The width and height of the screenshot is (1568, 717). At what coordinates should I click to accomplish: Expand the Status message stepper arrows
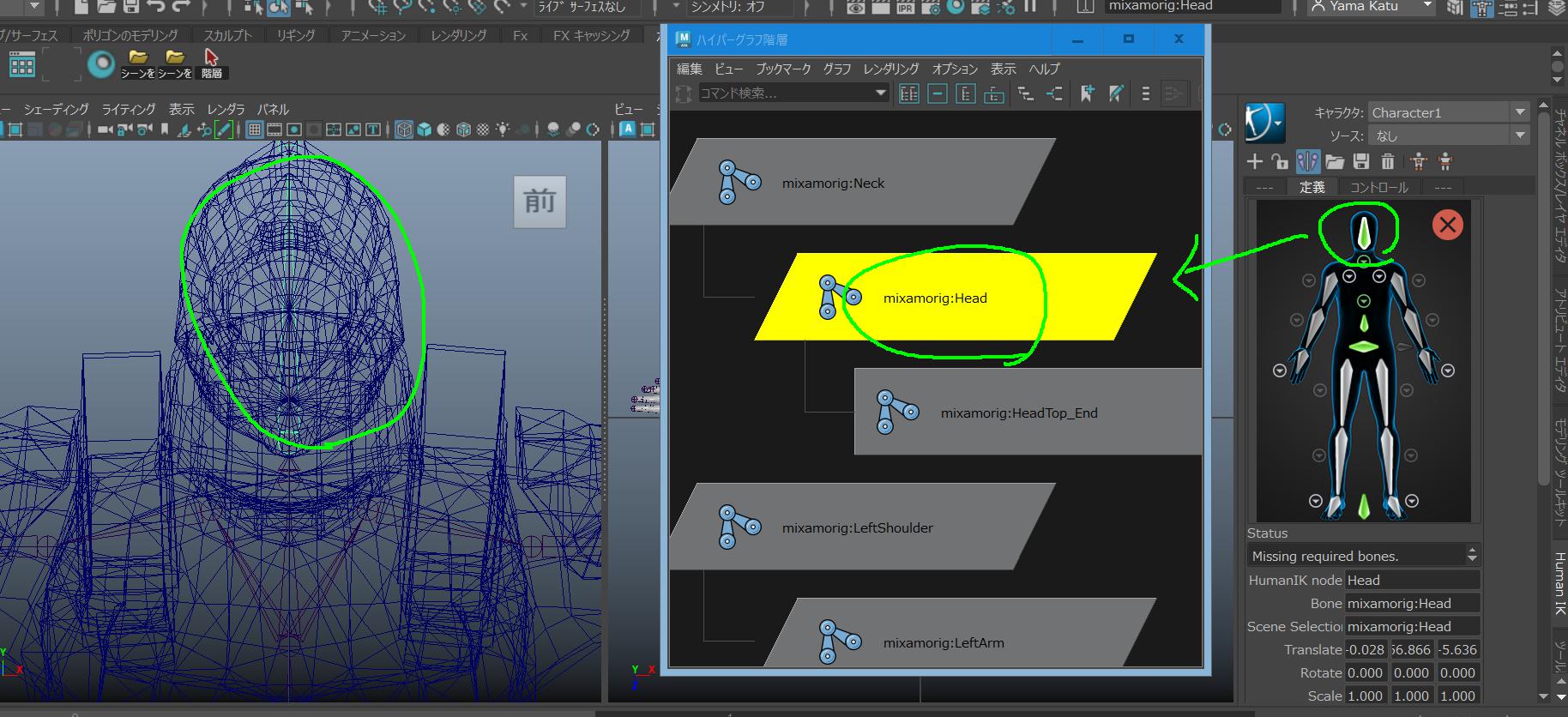1472,555
